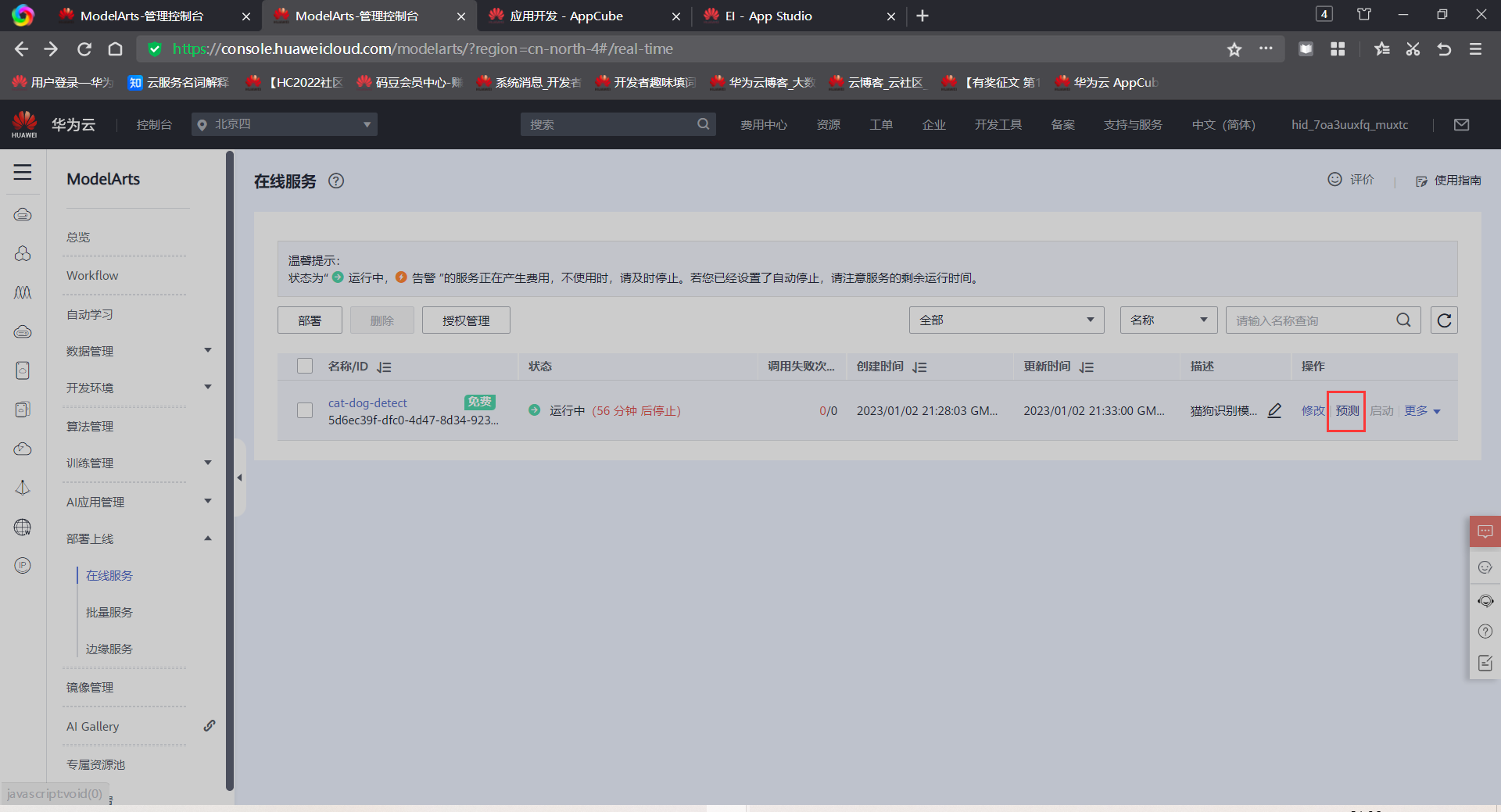Open 自动学习 in the sidebar
The height and width of the screenshot is (812, 1501).
point(90,314)
